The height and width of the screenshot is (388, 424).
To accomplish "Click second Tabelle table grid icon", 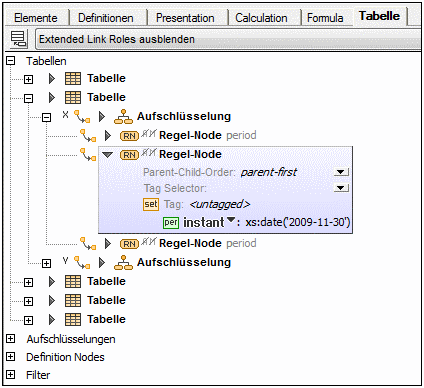I will 73,97.
